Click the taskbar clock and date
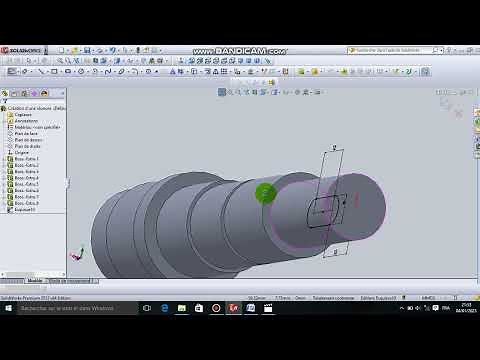 (x=466, y=308)
